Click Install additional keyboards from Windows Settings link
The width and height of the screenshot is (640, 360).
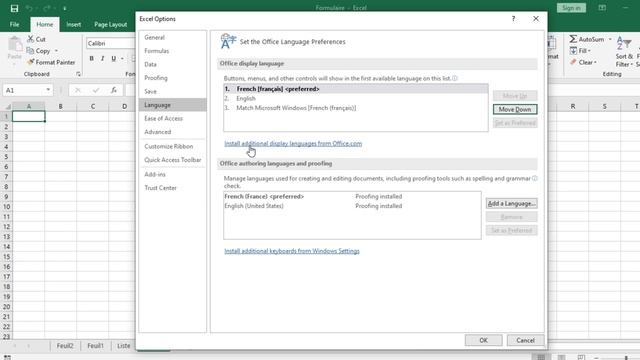pos(292,251)
